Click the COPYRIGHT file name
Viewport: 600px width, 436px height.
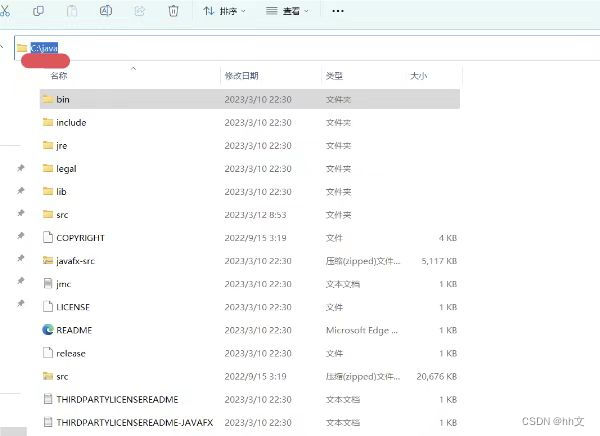pos(80,238)
